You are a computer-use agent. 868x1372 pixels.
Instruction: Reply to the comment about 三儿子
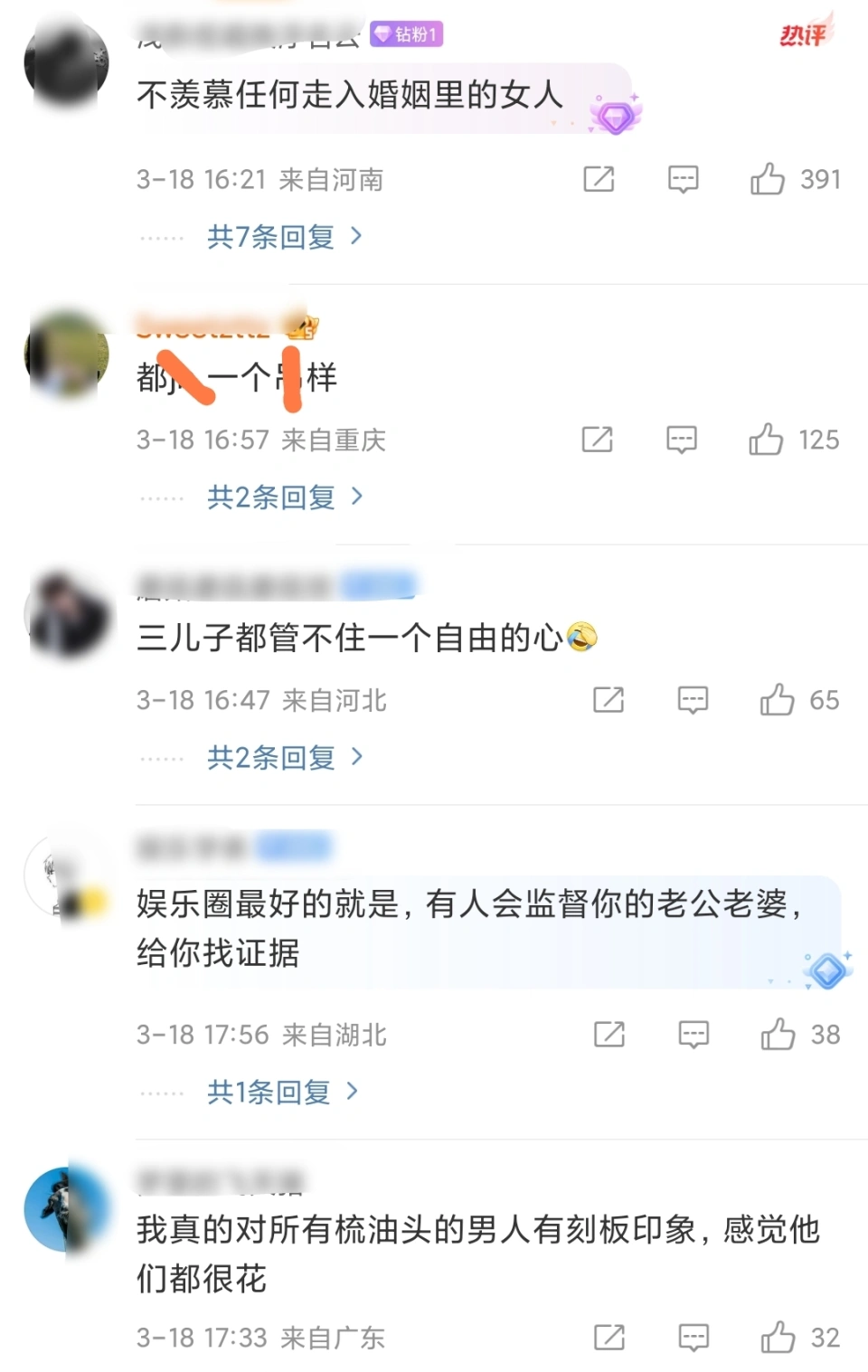click(693, 700)
